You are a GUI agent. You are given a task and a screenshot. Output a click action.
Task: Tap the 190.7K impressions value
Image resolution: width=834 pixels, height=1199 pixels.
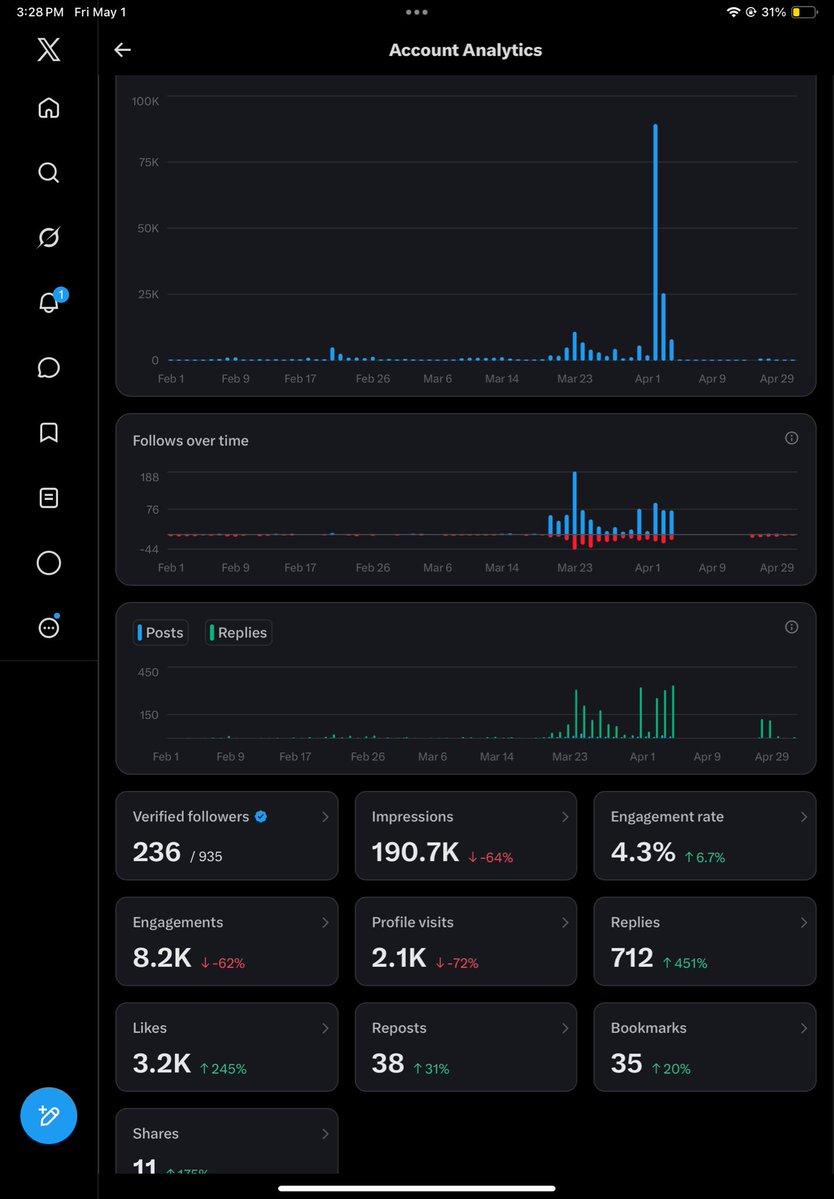pos(415,852)
